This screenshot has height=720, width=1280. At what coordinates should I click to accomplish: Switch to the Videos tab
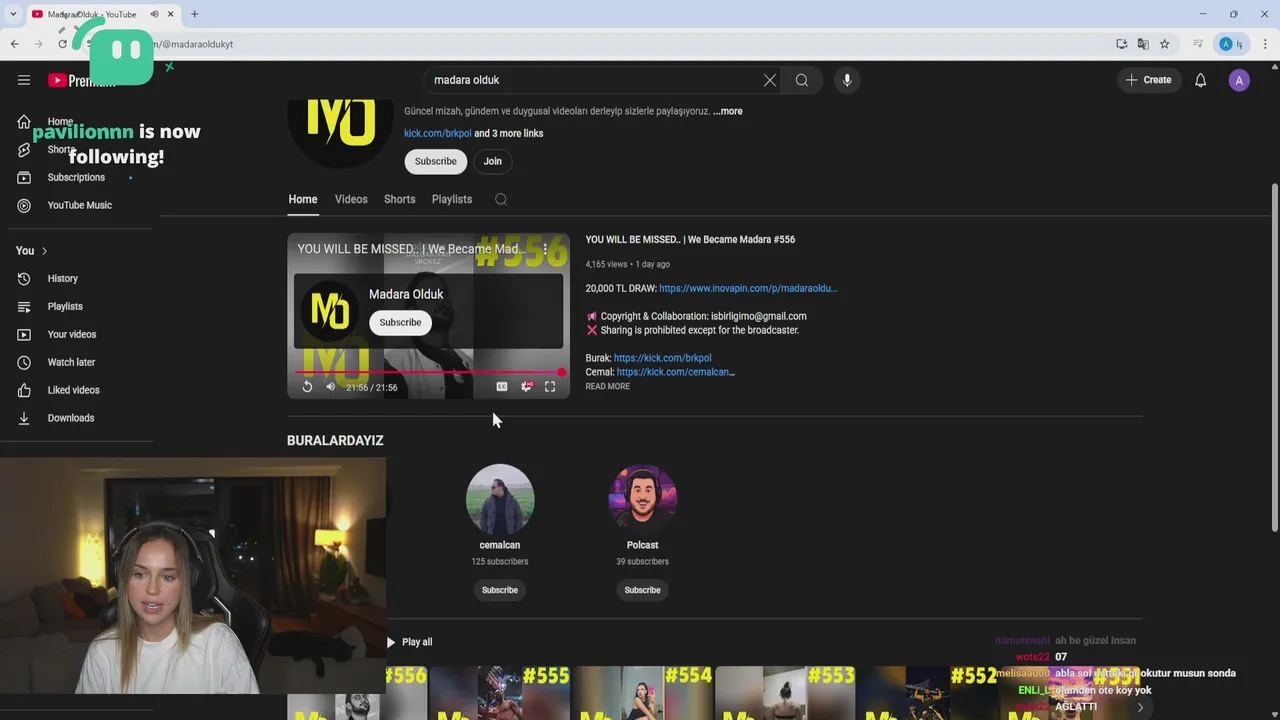351,199
